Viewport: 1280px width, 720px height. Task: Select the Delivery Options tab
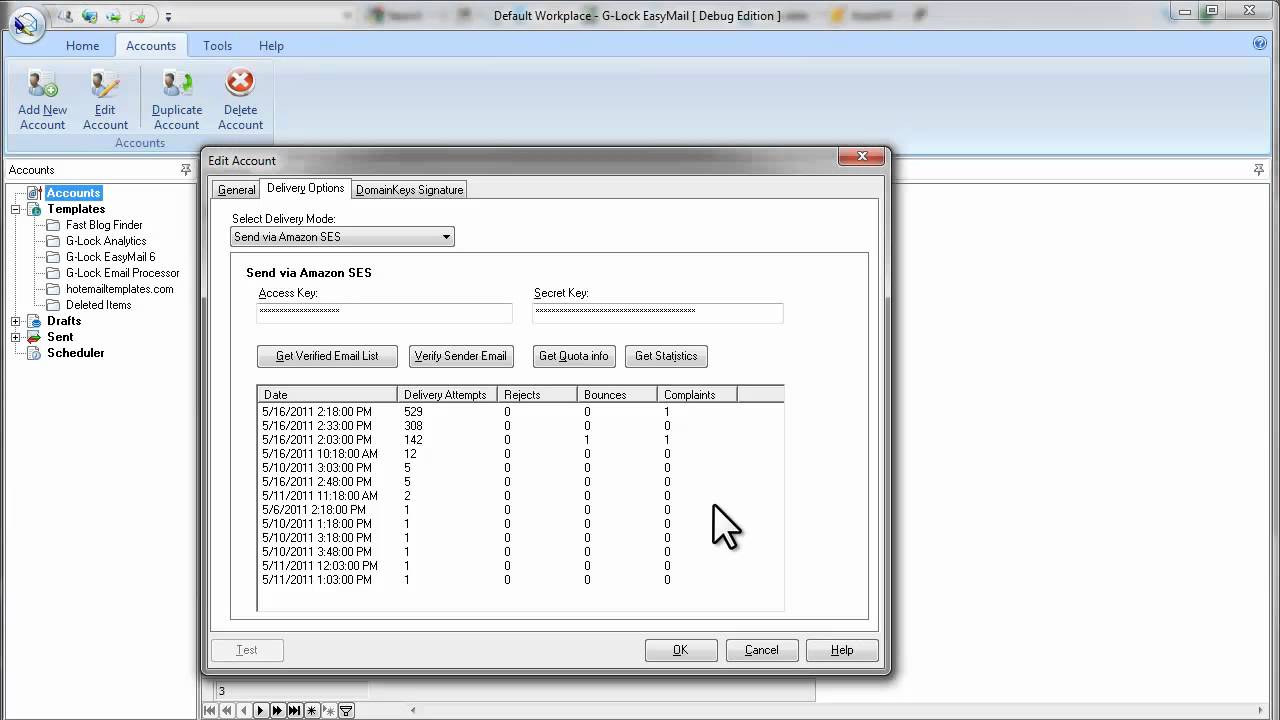[x=305, y=188]
